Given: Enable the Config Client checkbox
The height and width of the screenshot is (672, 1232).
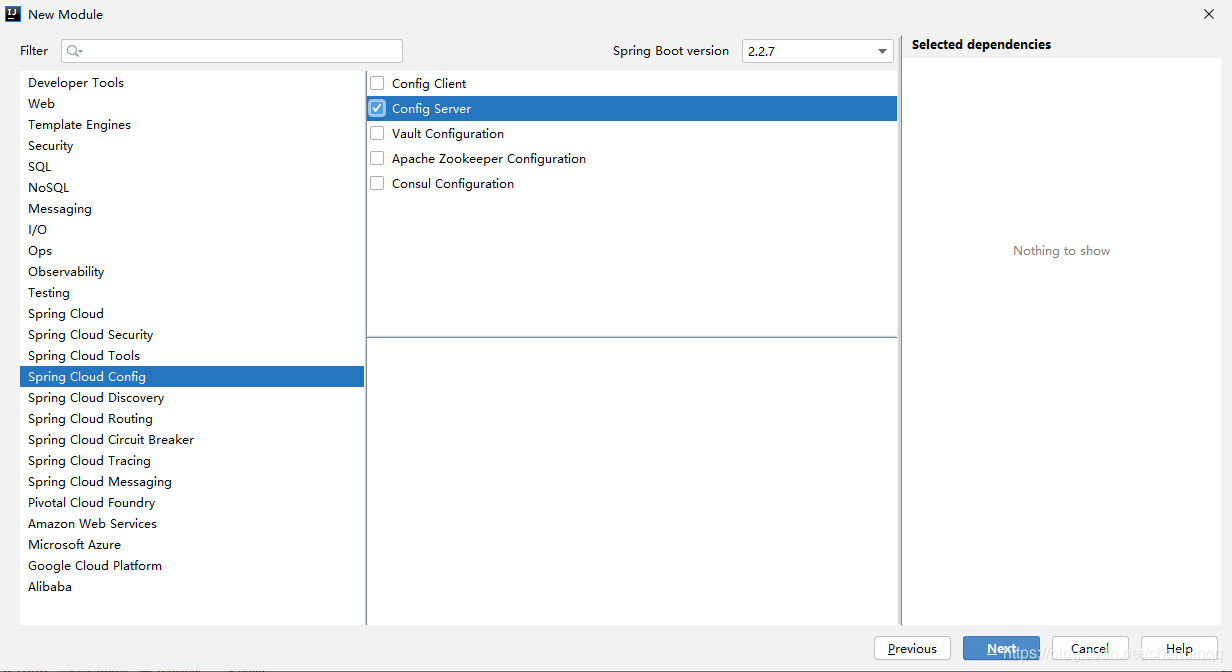Looking at the screenshot, I should pos(377,83).
